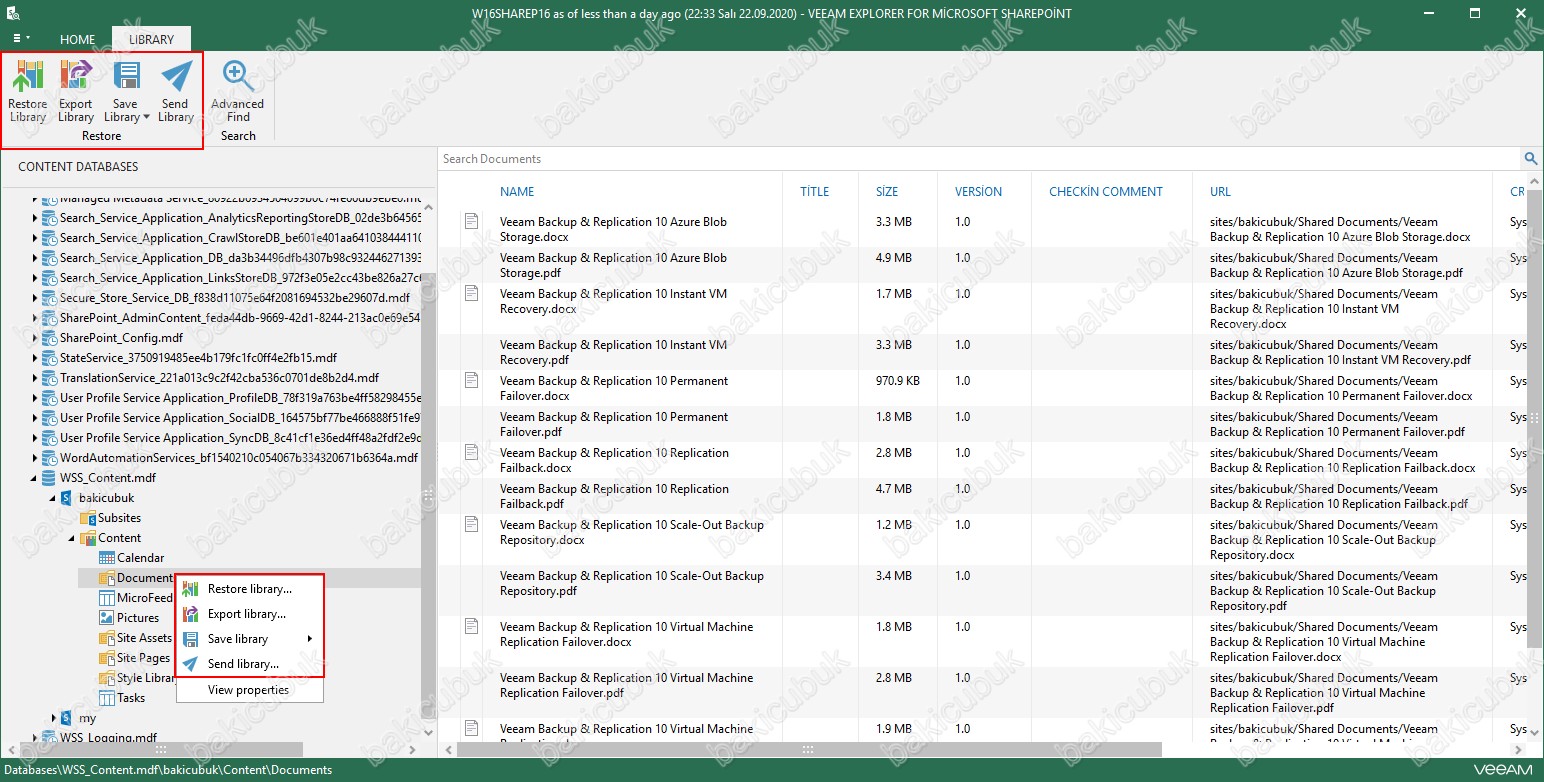Expand Save library submenu arrow
Image resolution: width=1544 pixels, height=782 pixels.
pos(310,639)
